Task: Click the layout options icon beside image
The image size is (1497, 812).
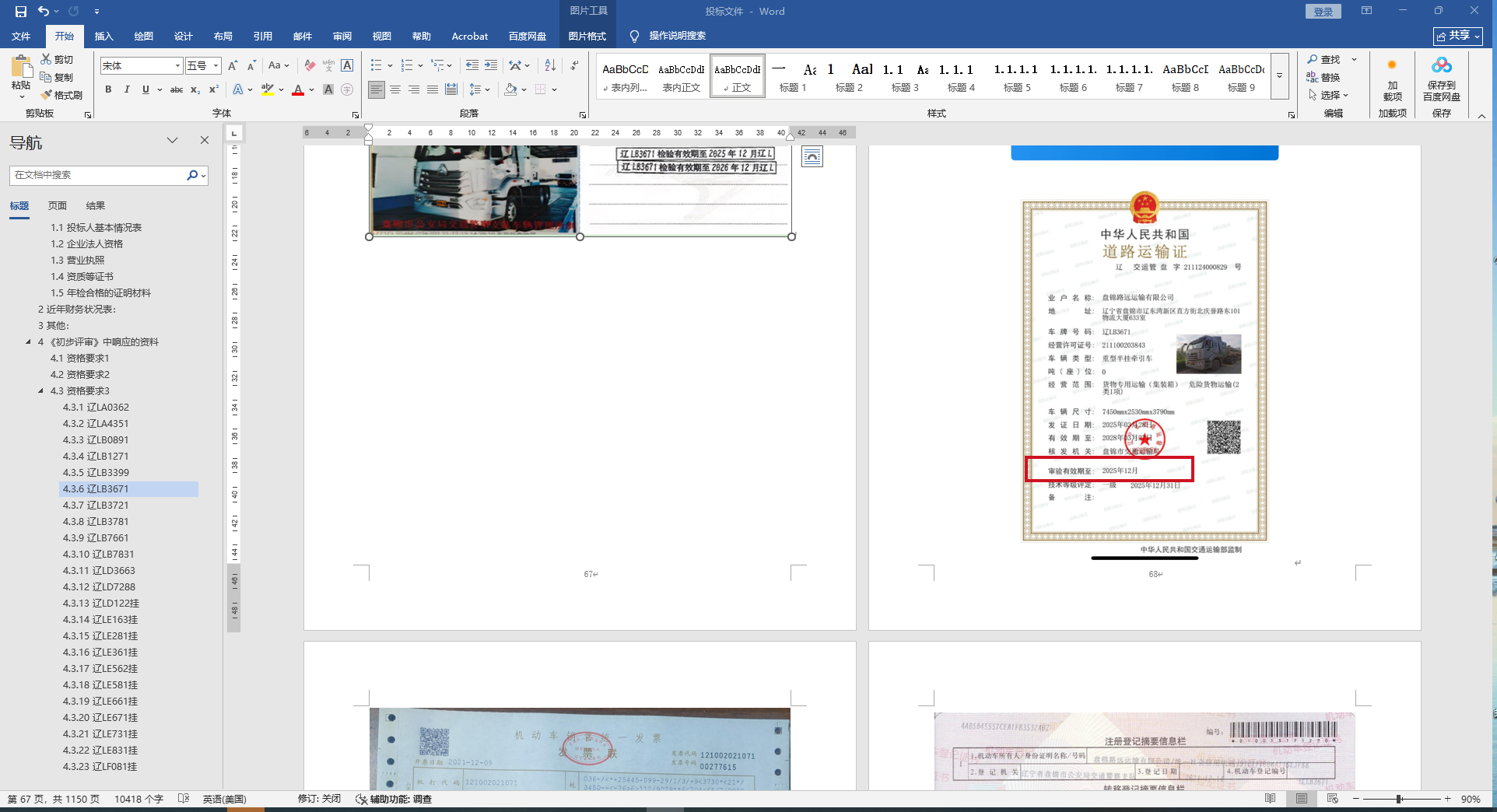Action: [812, 157]
